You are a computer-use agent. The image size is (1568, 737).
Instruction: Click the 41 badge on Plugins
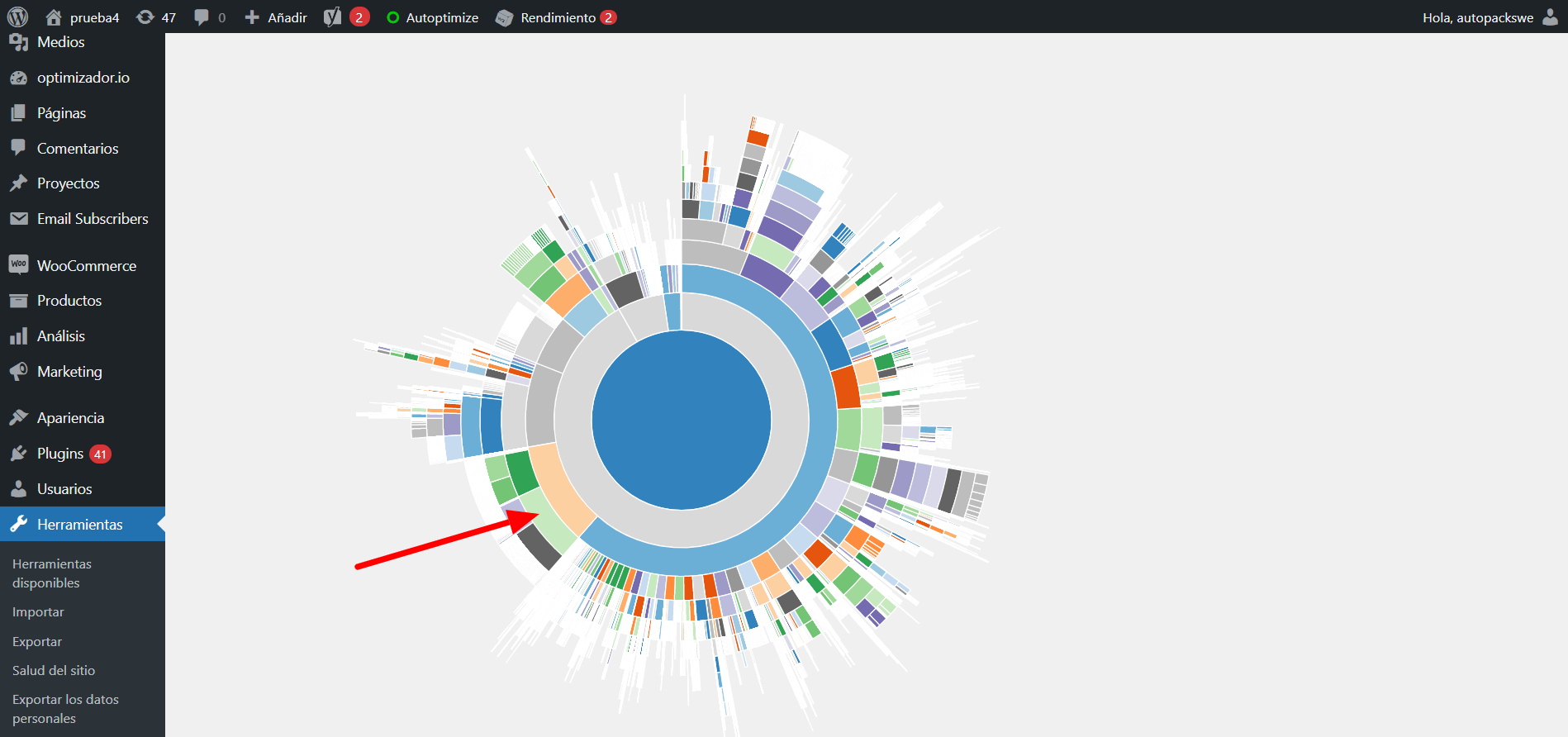pos(100,454)
